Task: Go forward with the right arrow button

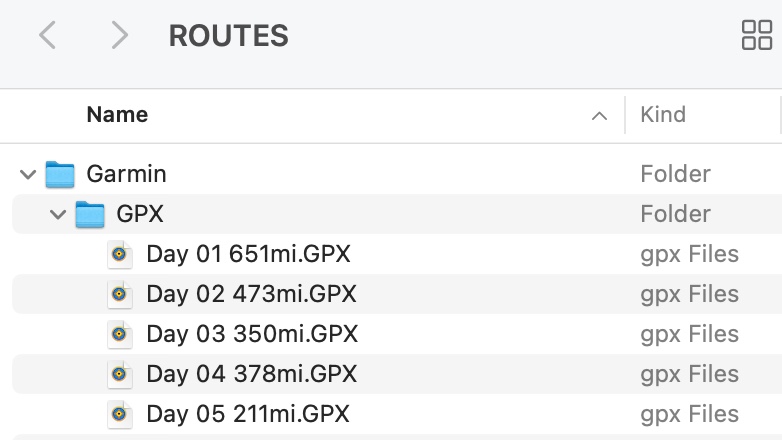Action: click(x=120, y=35)
